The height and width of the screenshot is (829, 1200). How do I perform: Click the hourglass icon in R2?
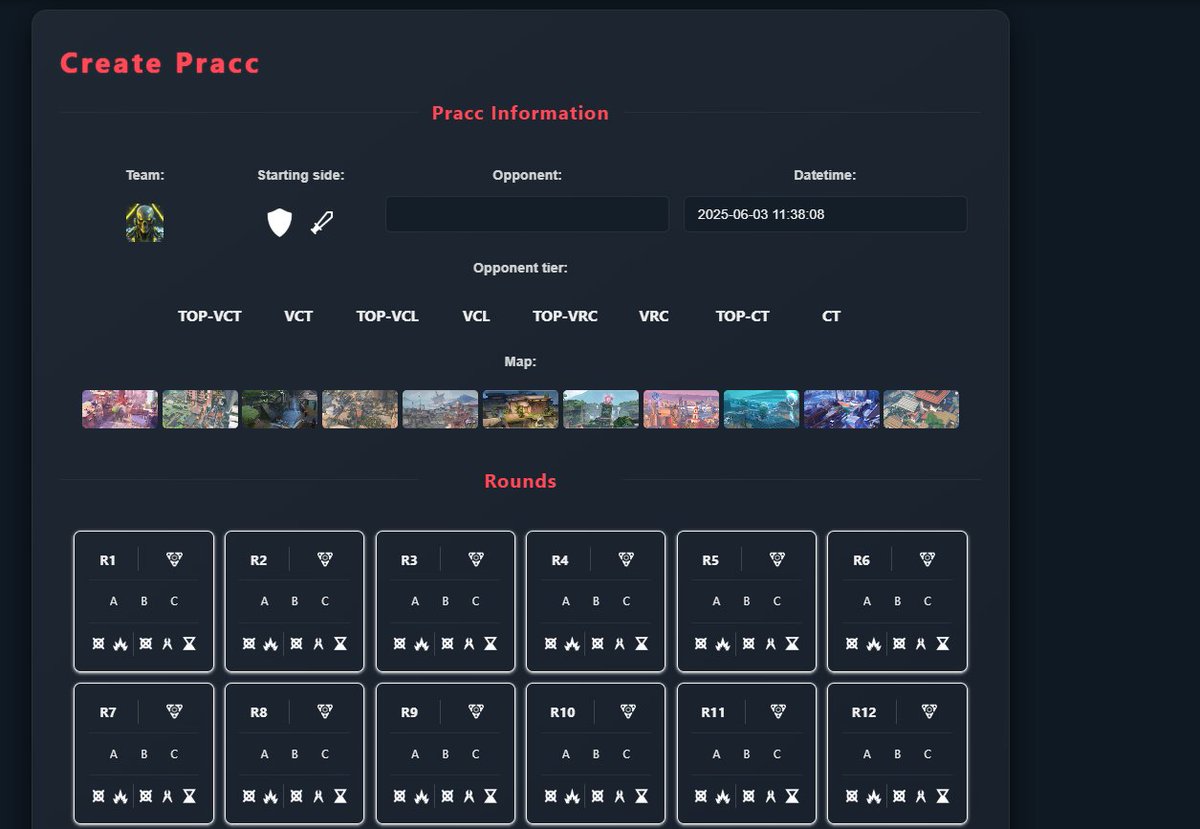point(340,644)
